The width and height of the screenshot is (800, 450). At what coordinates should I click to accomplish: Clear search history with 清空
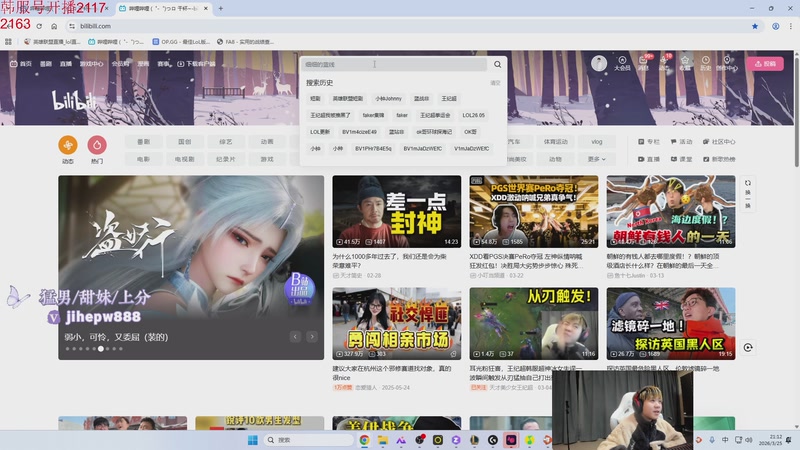point(495,83)
